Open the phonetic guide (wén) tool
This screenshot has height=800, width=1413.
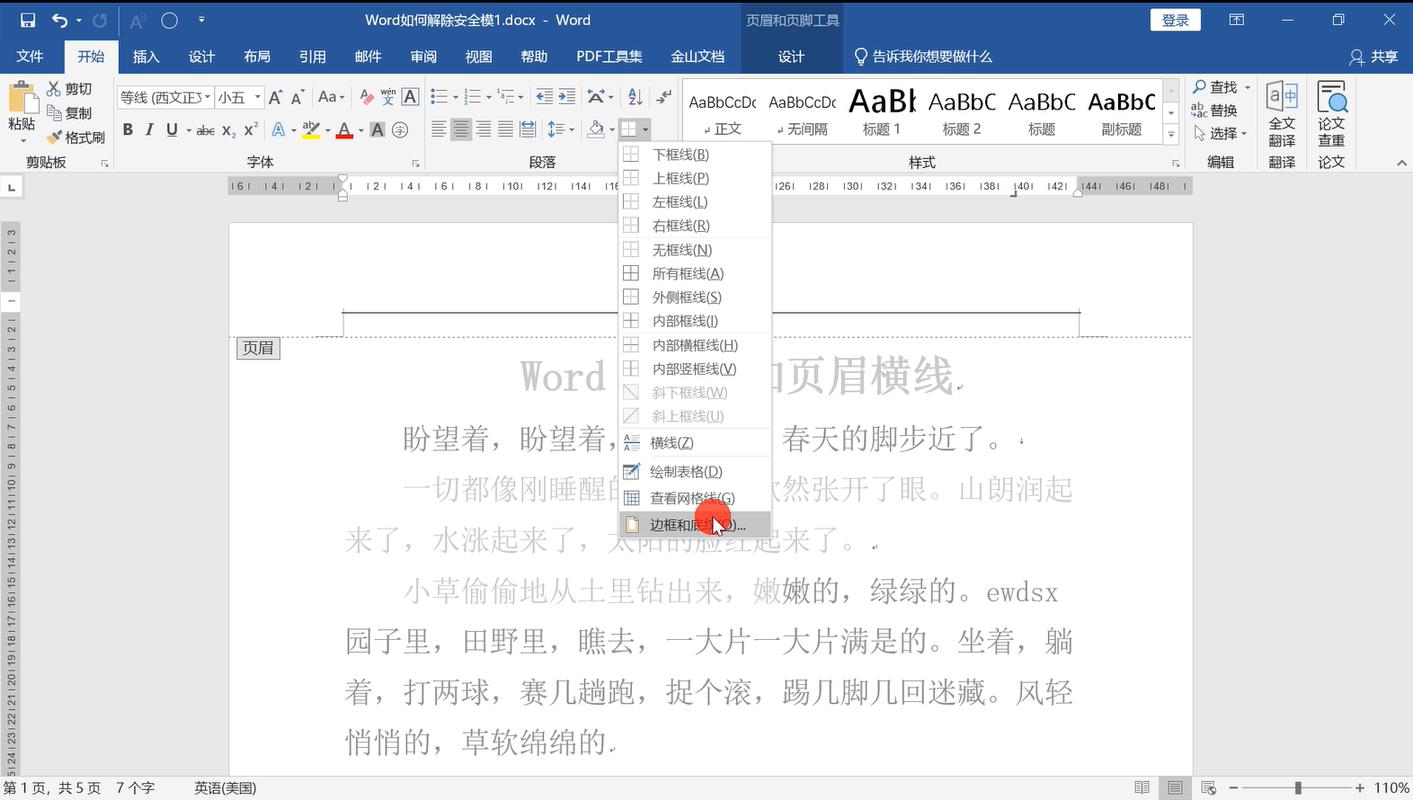coord(388,97)
